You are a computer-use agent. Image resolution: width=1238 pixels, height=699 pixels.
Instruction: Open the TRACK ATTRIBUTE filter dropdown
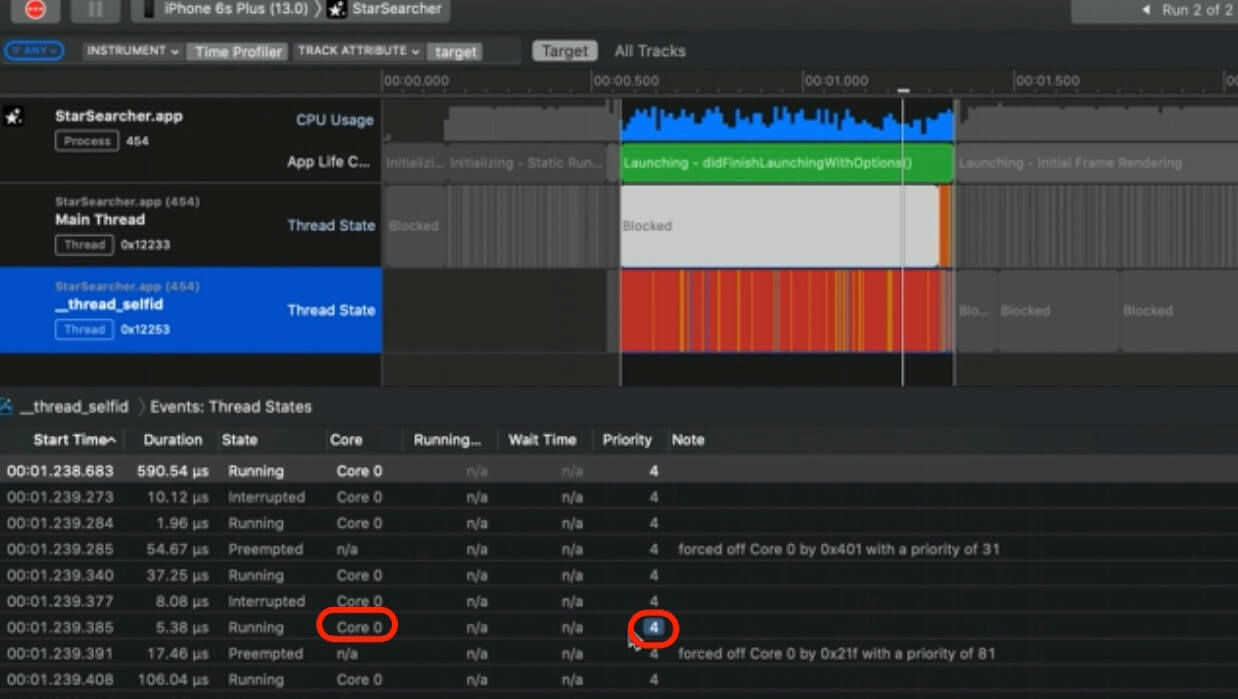(358, 51)
